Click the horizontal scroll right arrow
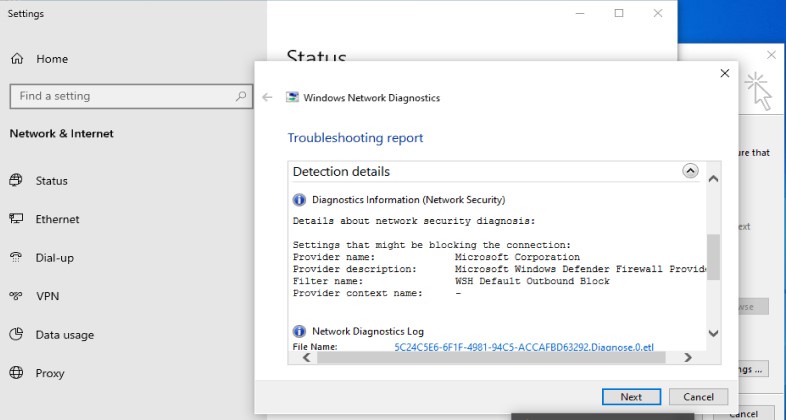The width and height of the screenshot is (786, 420). point(688,357)
